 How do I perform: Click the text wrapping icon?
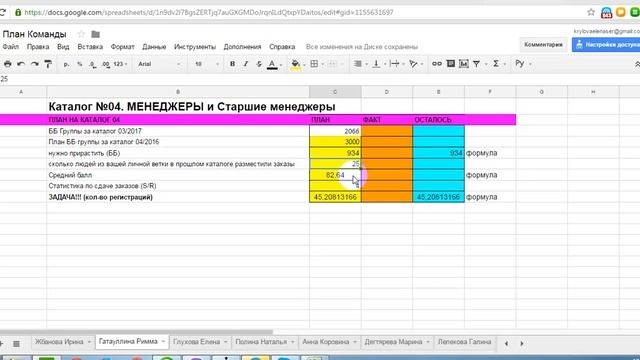394,64
